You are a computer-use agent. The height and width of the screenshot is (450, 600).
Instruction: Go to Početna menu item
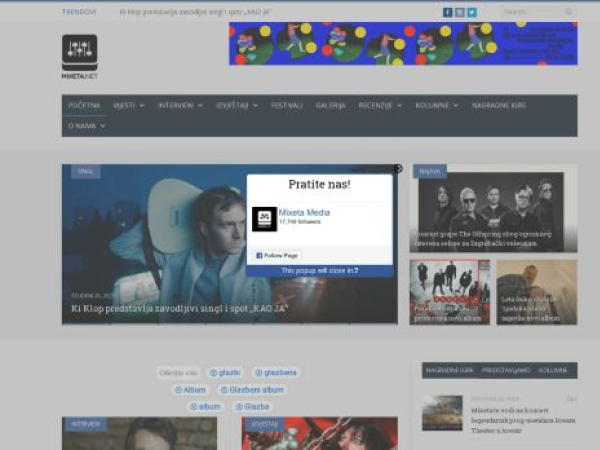(x=84, y=105)
